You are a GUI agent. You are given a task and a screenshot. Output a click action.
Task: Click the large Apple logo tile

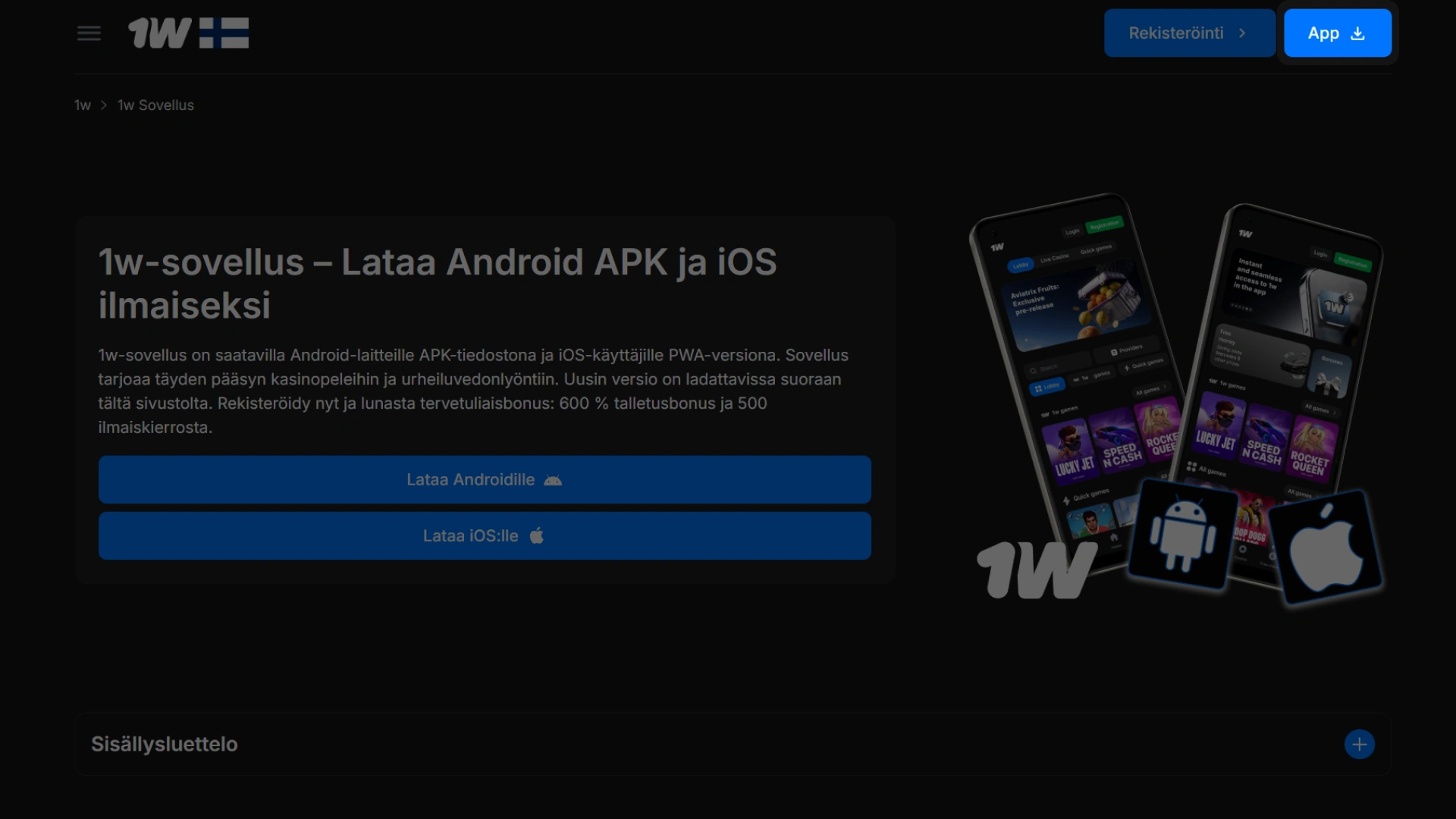tap(1327, 546)
